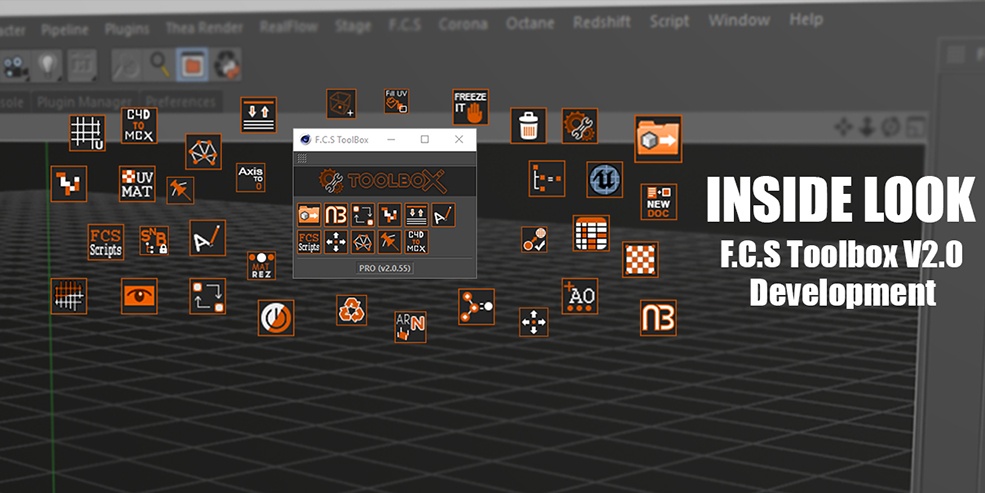The image size is (985, 493).
Task: Click C4D to MCX icon in ToolBox window
Action: point(416,242)
